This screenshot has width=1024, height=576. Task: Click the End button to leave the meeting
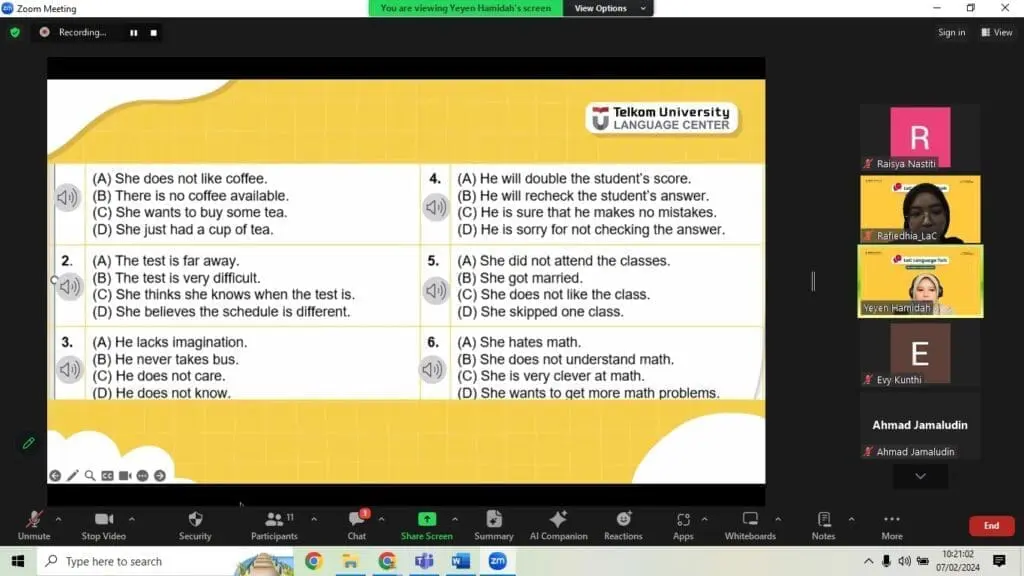(991, 525)
